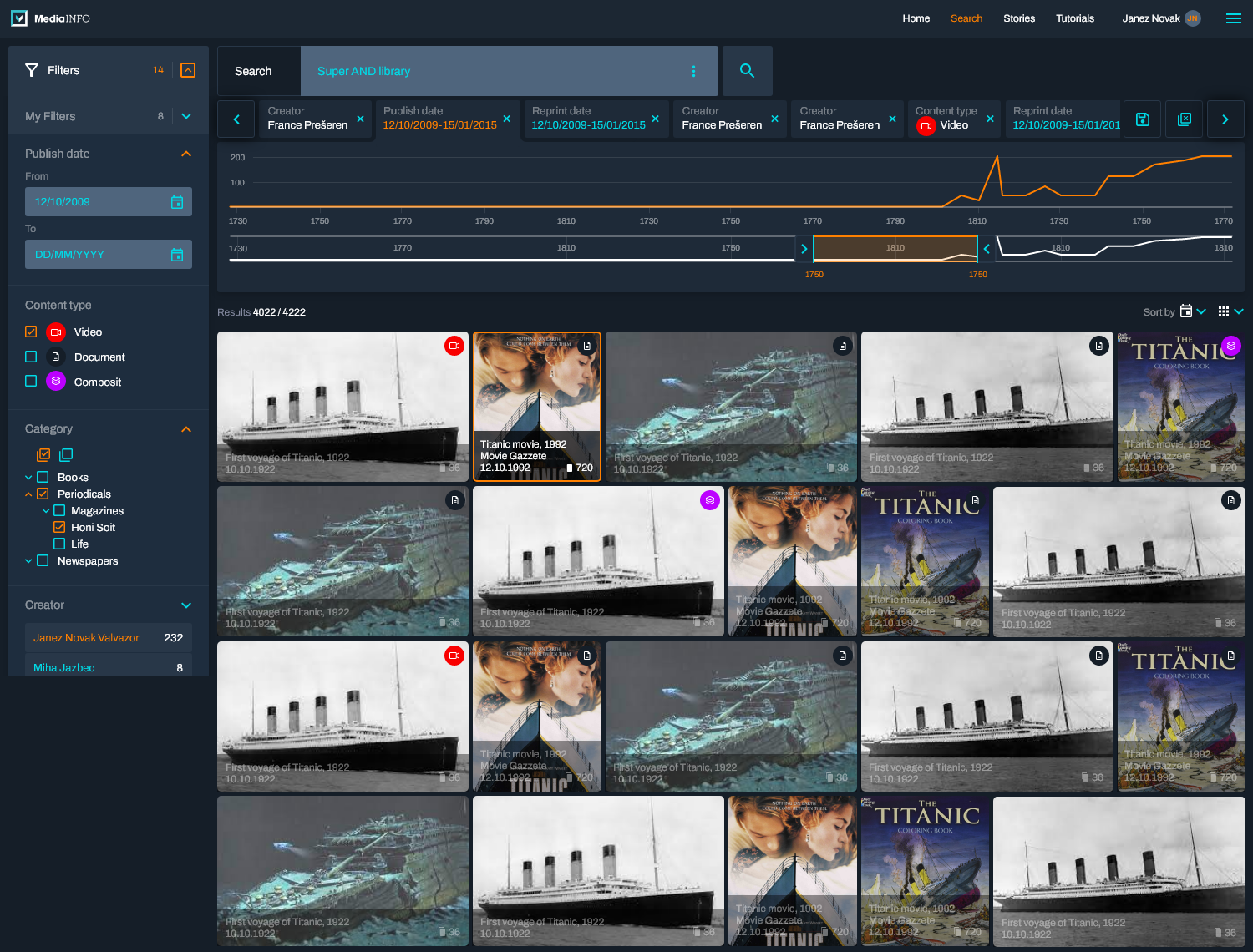1253x952 pixels.
Task: Open view layout dropdown arrow
Action: coord(1239,311)
